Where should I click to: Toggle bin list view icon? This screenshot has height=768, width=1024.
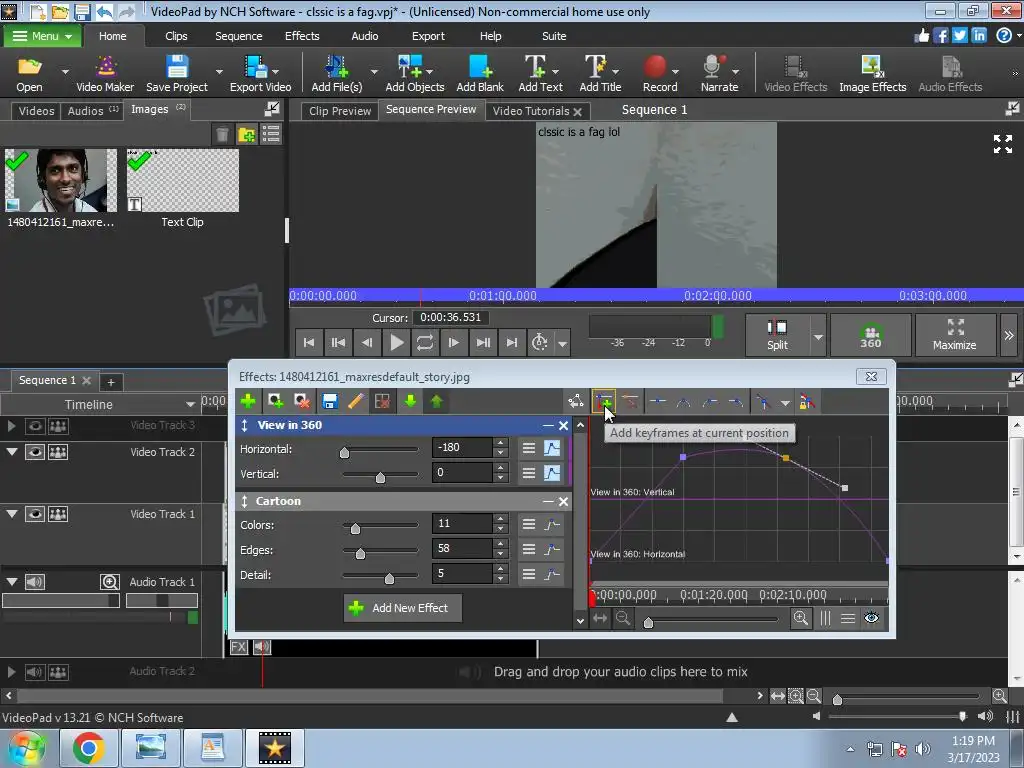point(271,135)
